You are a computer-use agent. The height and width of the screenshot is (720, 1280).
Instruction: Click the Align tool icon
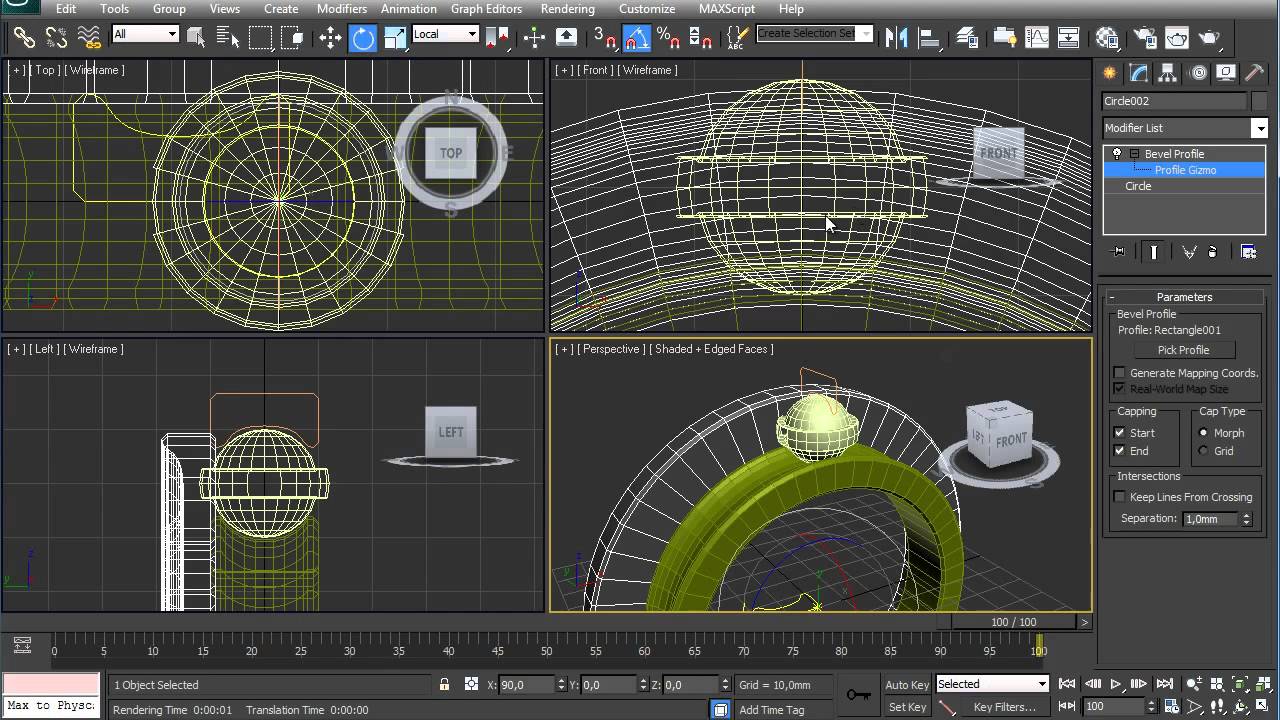point(929,38)
